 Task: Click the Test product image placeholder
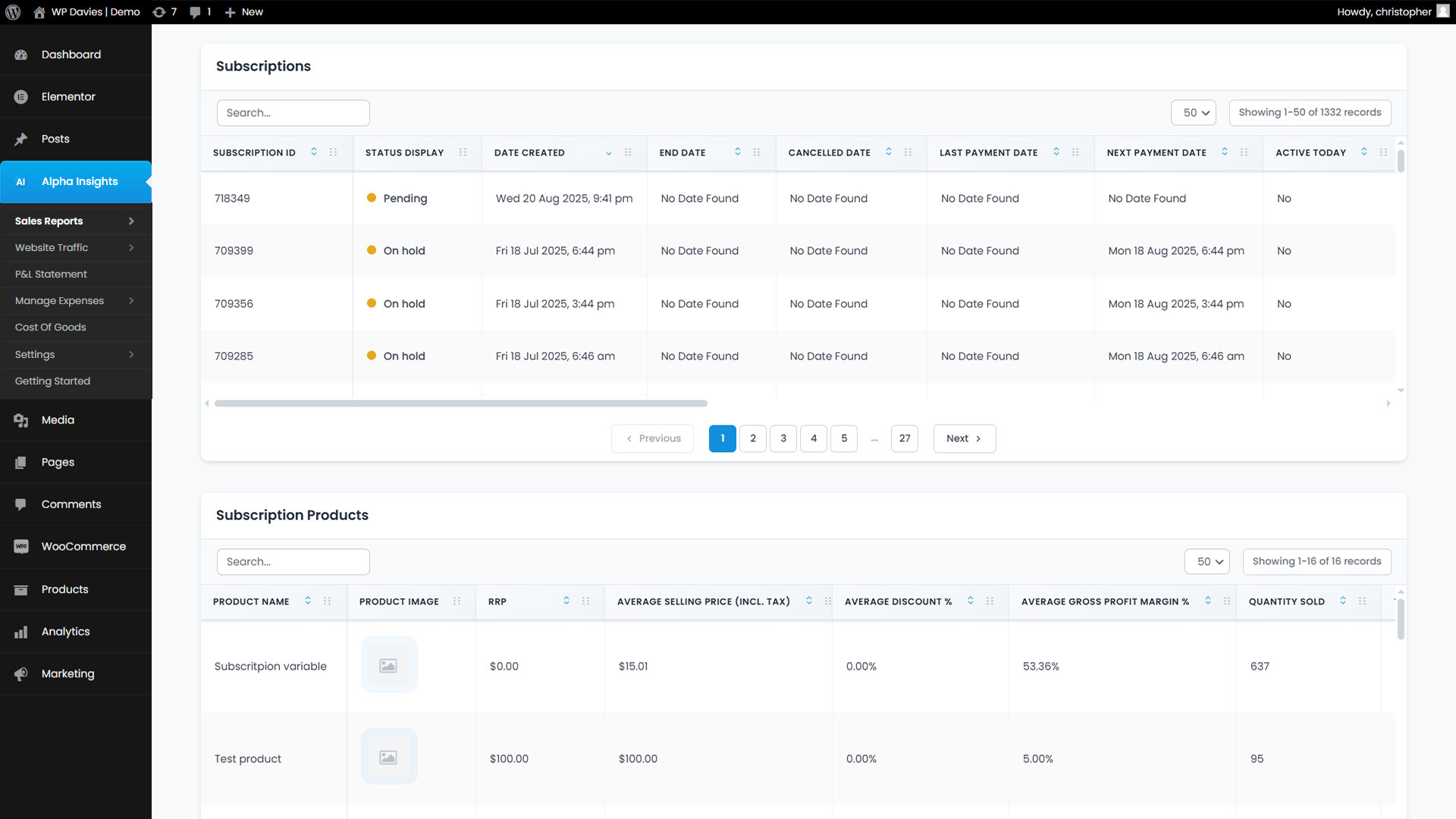(388, 757)
